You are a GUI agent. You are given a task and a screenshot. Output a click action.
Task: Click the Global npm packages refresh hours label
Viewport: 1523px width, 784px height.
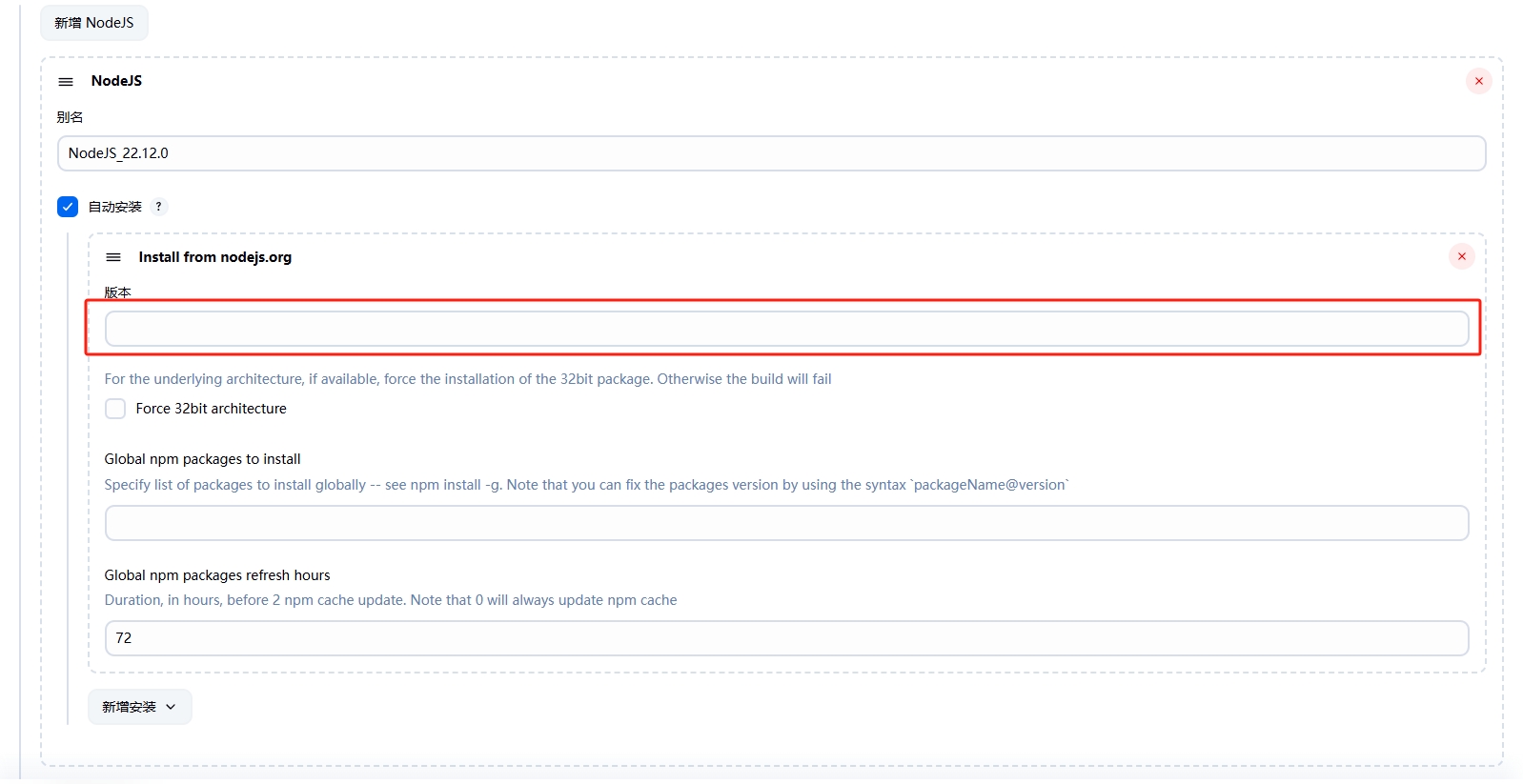[x=216, y=575]
